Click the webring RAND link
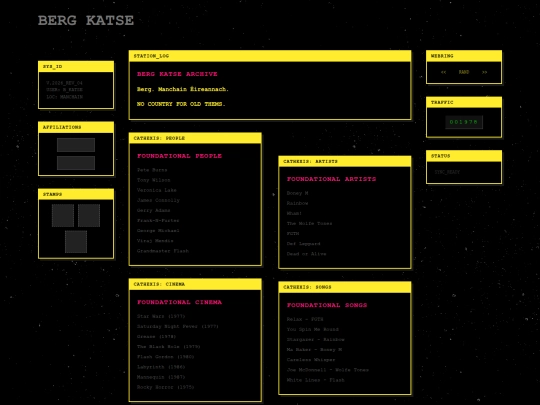The height and width of the screenshot is (405, 540). click(x=464, y=72)
